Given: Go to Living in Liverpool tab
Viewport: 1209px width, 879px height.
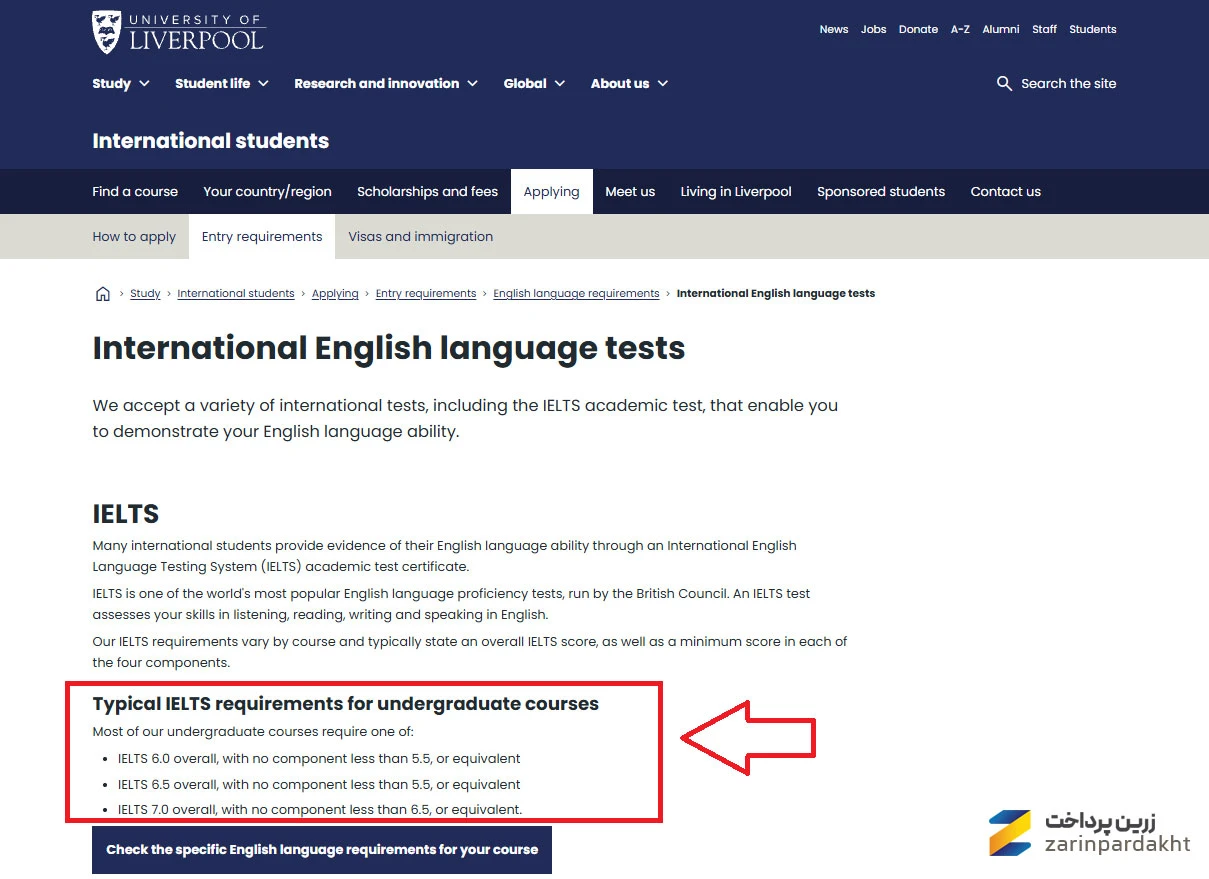Looking at the screenshot, I should pos(736,191).
